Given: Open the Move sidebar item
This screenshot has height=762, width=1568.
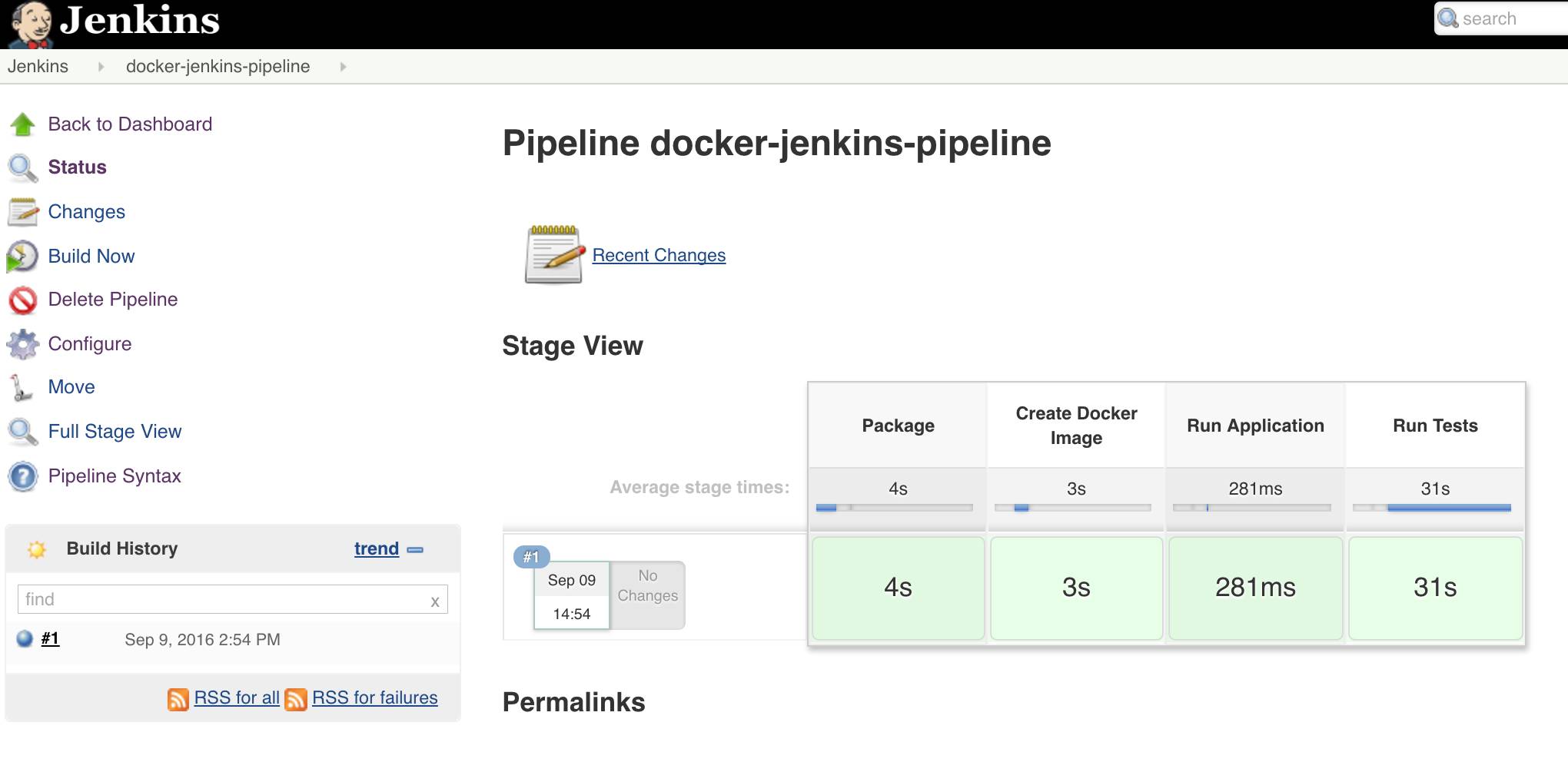Looking at the screenshot, I should [x=71, y=387].
